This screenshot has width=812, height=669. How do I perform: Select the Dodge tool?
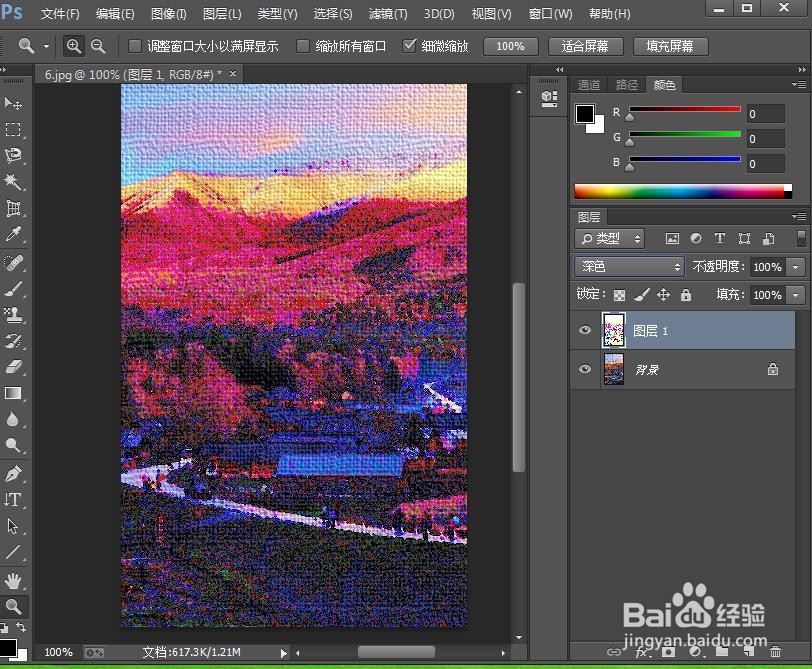(x=13, y=445)
